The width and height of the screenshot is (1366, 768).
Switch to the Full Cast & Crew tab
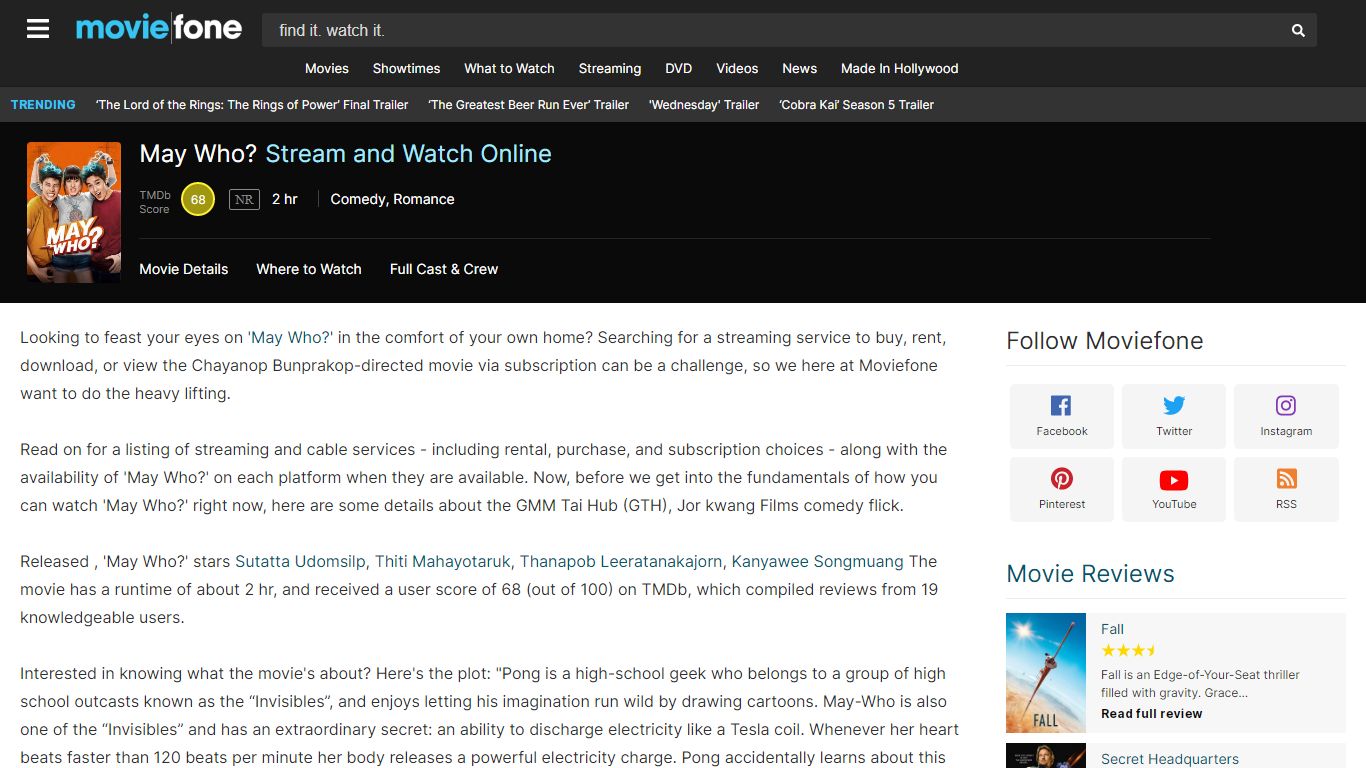coord(443,269)
